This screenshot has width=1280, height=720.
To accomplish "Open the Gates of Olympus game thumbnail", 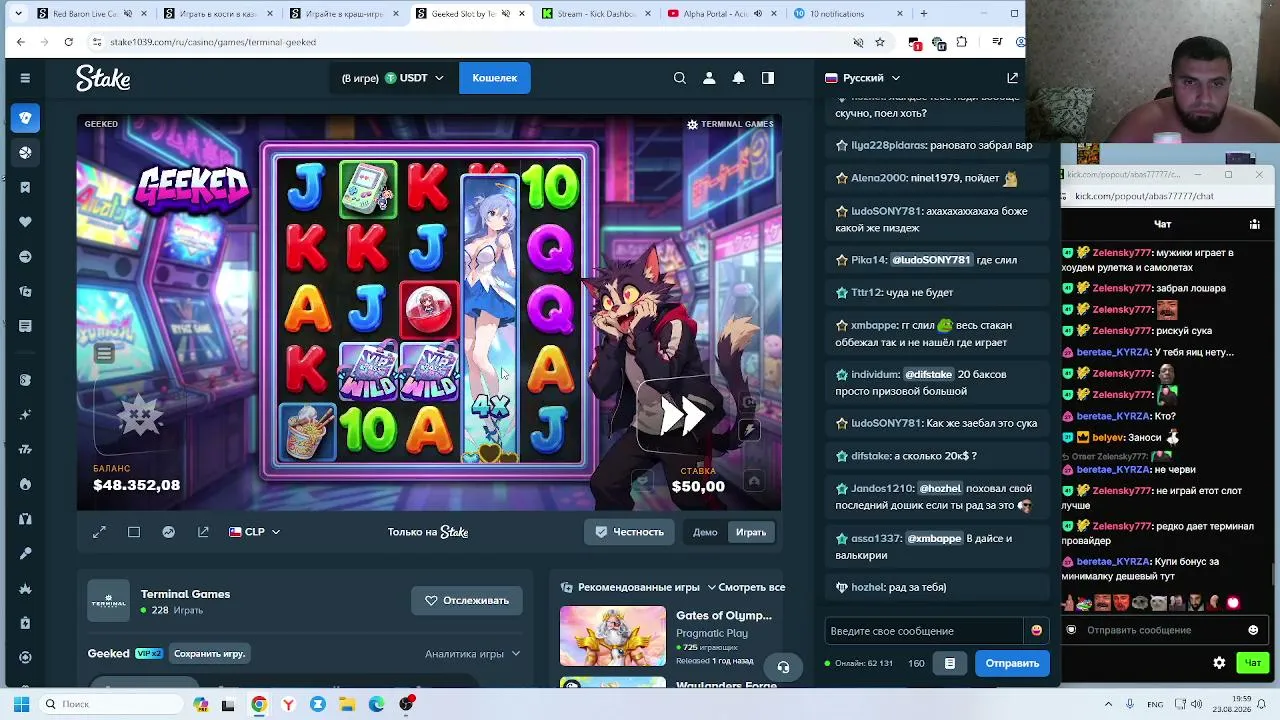I will (x=612, y=636).
